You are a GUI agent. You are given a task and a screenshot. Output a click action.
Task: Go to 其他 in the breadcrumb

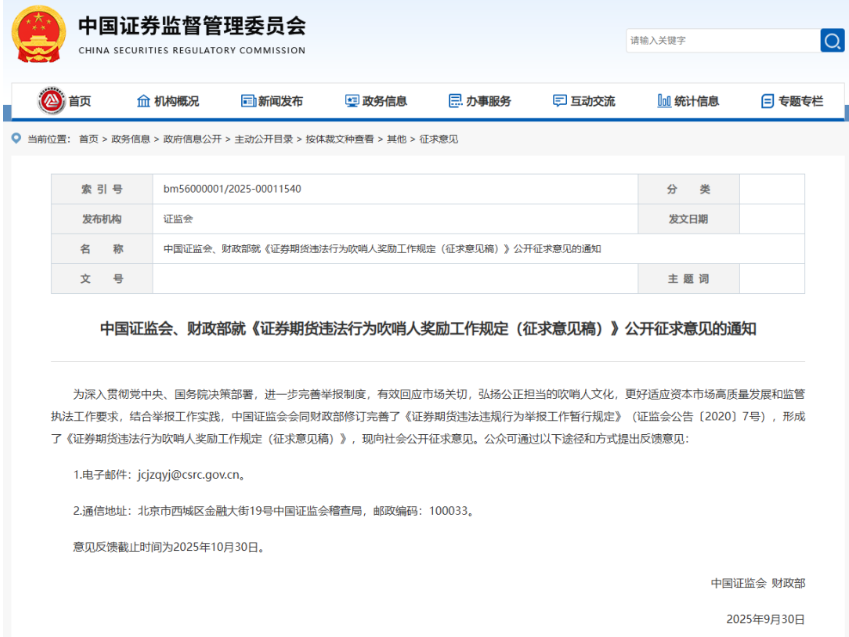(396, 139)
